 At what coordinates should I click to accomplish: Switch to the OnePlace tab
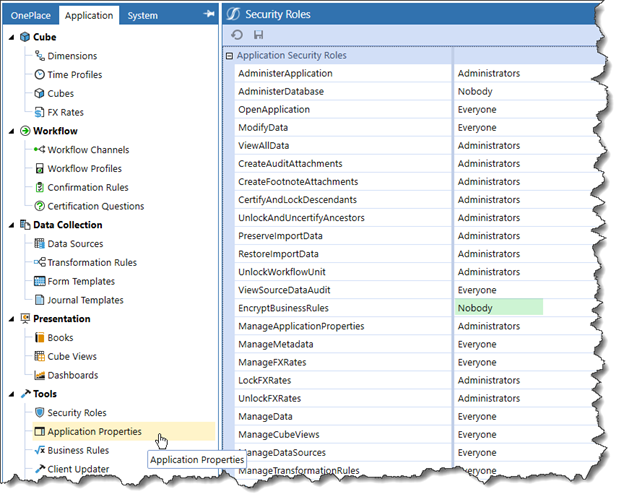pyautogui.click(x=30, y=15)
